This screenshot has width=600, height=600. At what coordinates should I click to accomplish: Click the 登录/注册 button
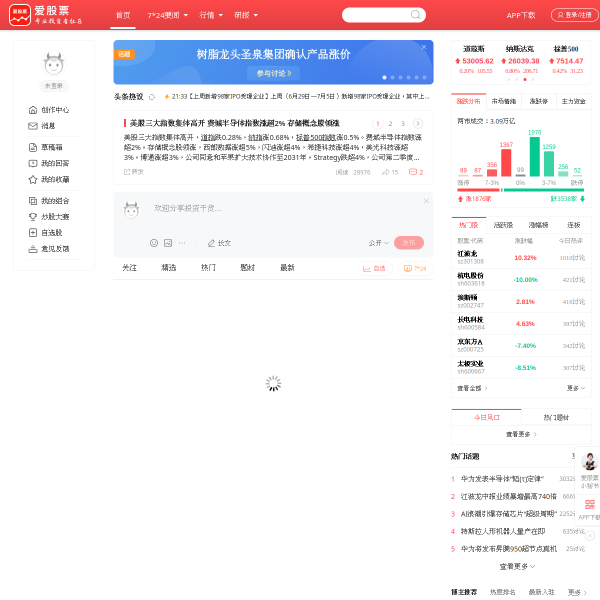(x=574, y=15)
